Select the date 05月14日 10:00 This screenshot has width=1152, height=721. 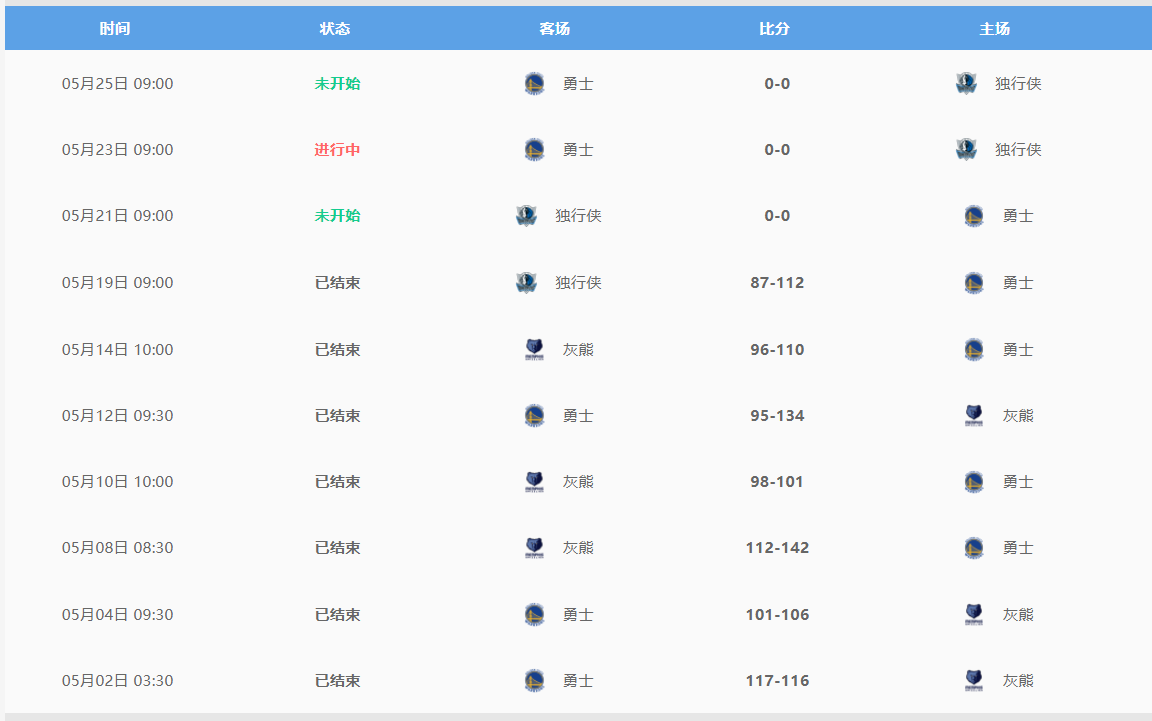point(118,350)
